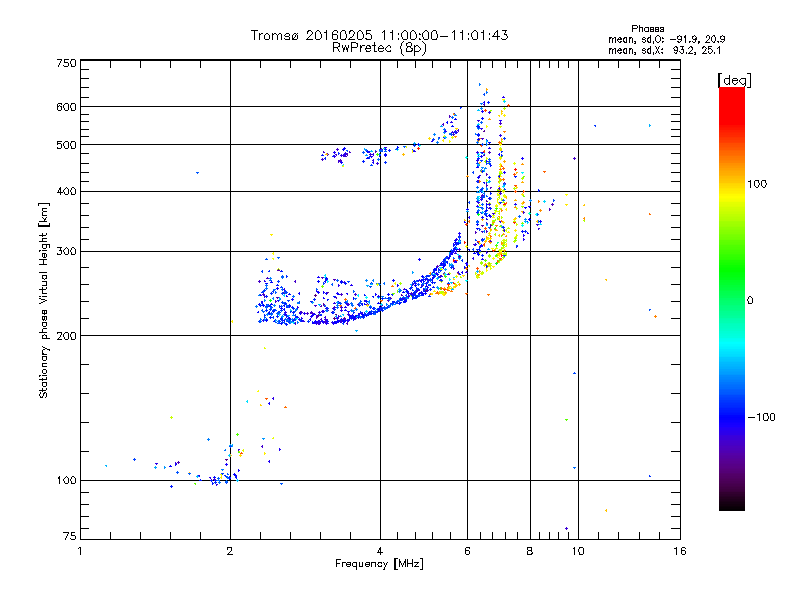This screenshot has width=800, height=600.
Task: Click the '8' frequency tick label
Action: [x=530, y=551]
